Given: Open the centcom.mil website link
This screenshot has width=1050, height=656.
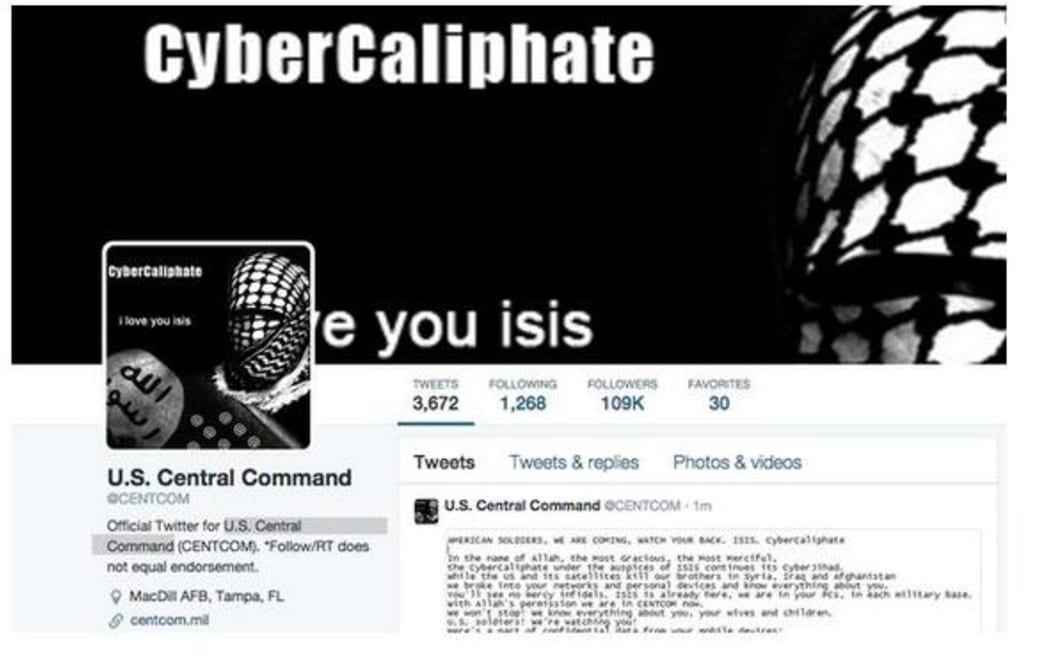Looking at the screenshot, I should click(x=169, y=621).
